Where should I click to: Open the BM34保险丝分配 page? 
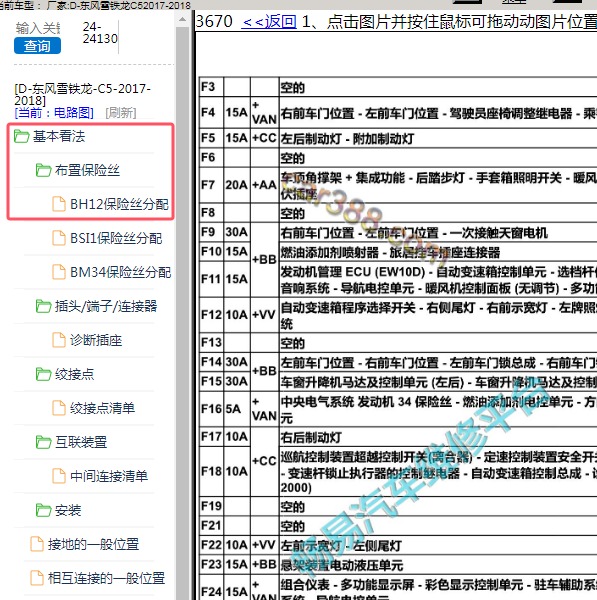tap(121, 272)
